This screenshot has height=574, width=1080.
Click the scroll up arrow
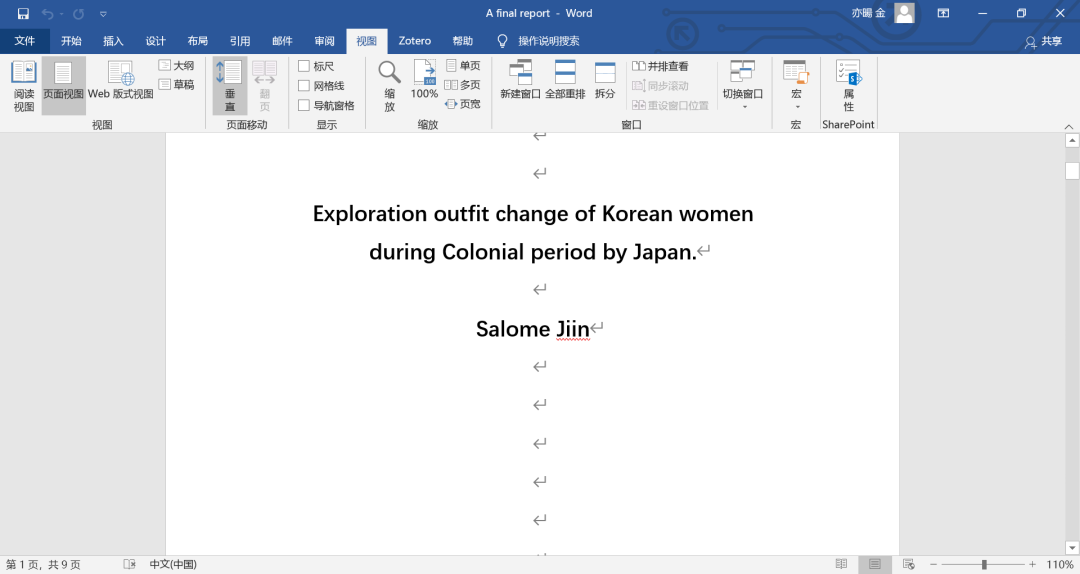(1072, 141)
